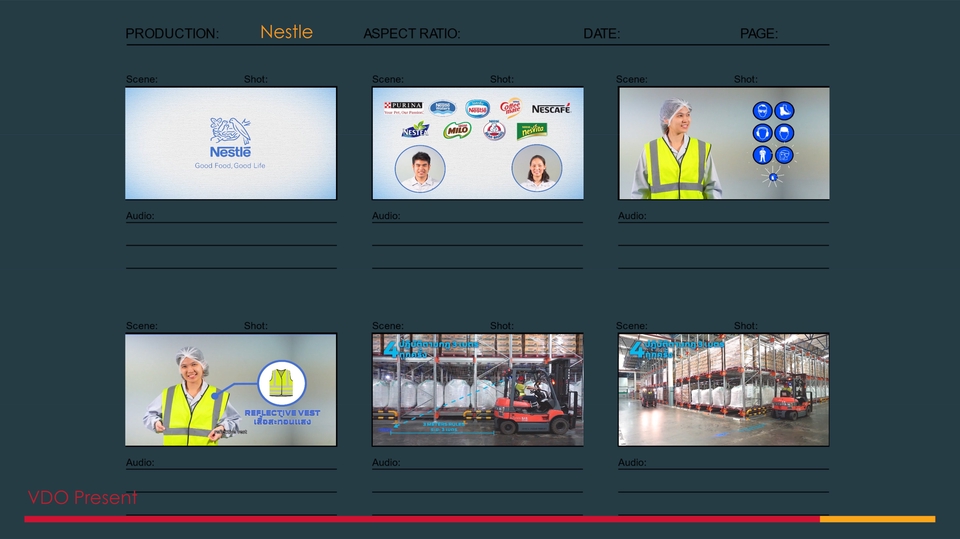Click the 'Good Food, Good Life' tagline
The height and width of the screenshot is (539, 960).
(x=230, y=165)
